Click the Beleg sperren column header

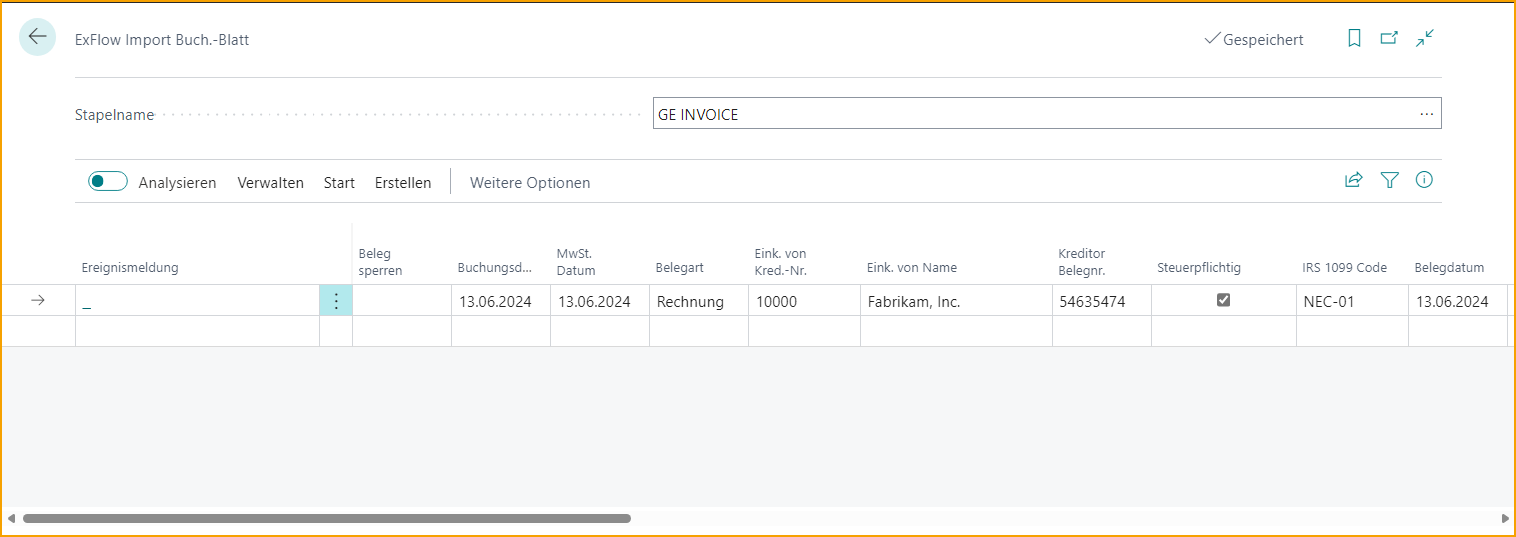point(381,262)
